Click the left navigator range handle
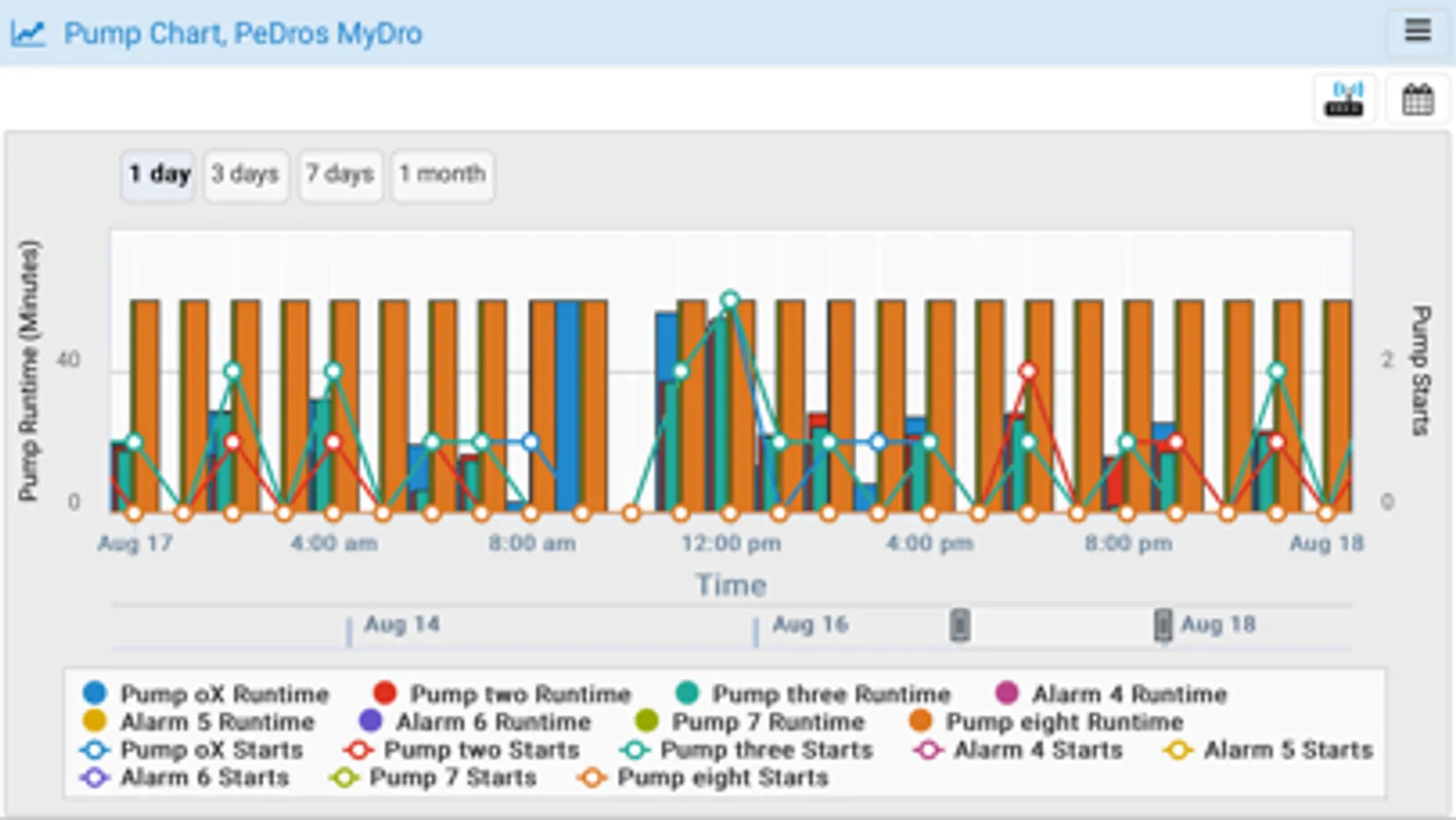1456x820 pixels. pos(960,625)
